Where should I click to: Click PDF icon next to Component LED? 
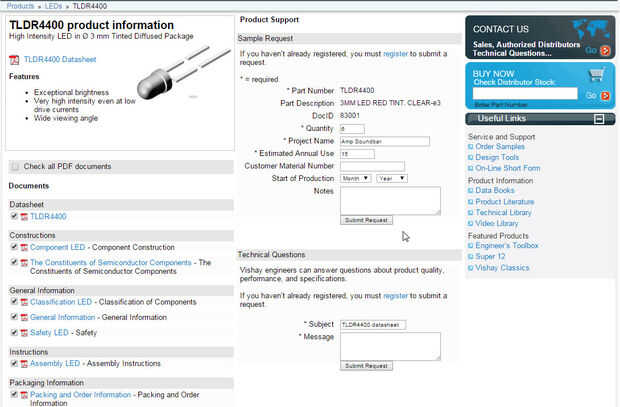(24, 247)
